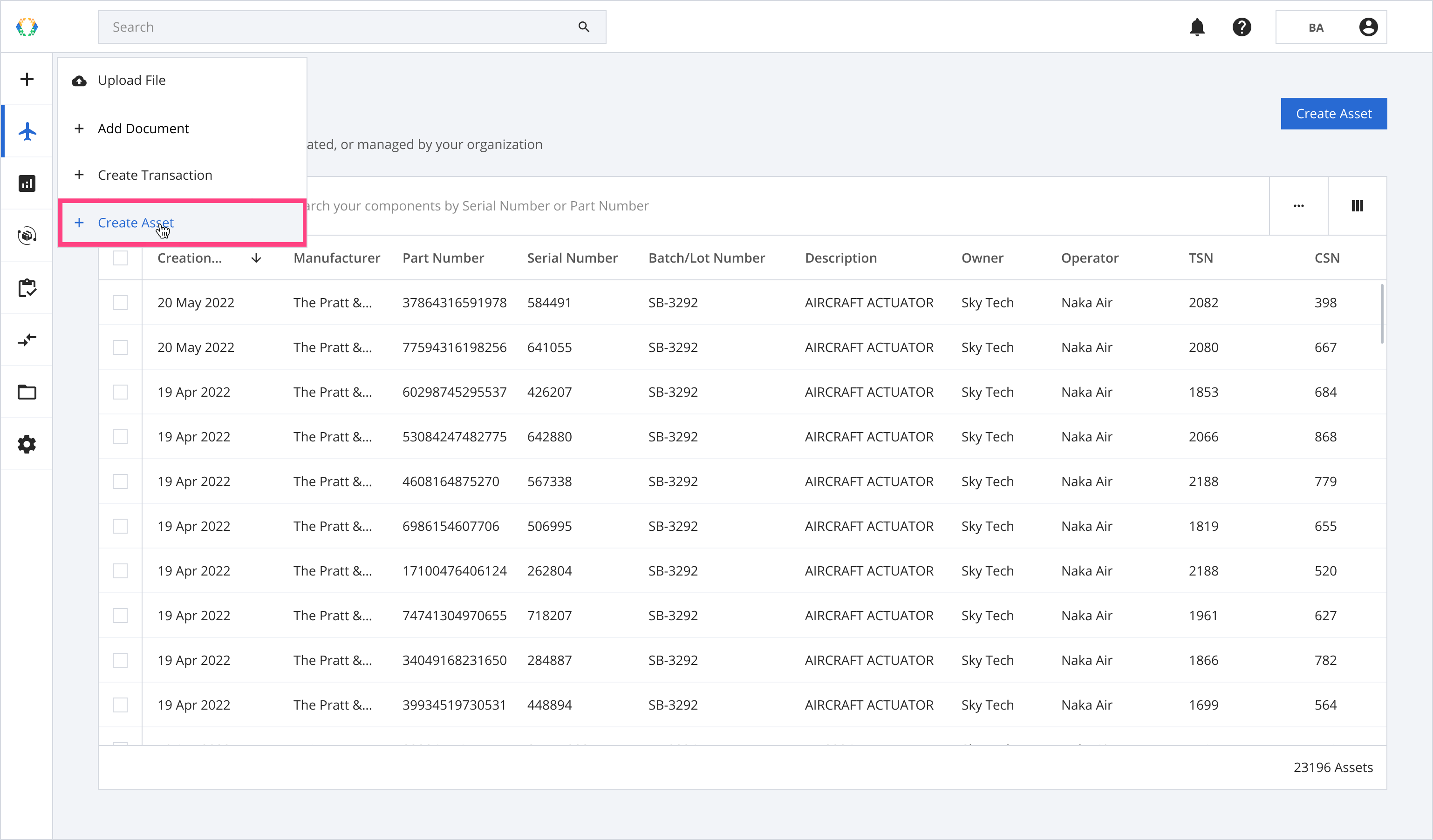Check the row with serial 262804
1433x840 pixels.
click(x=120, y=570)
